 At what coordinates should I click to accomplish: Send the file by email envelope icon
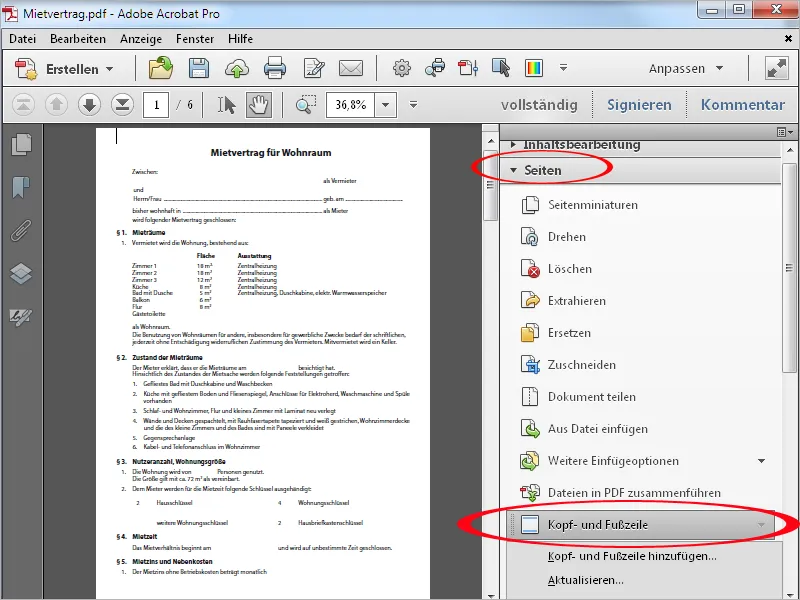pyautogui.click(x=351, y=68)
